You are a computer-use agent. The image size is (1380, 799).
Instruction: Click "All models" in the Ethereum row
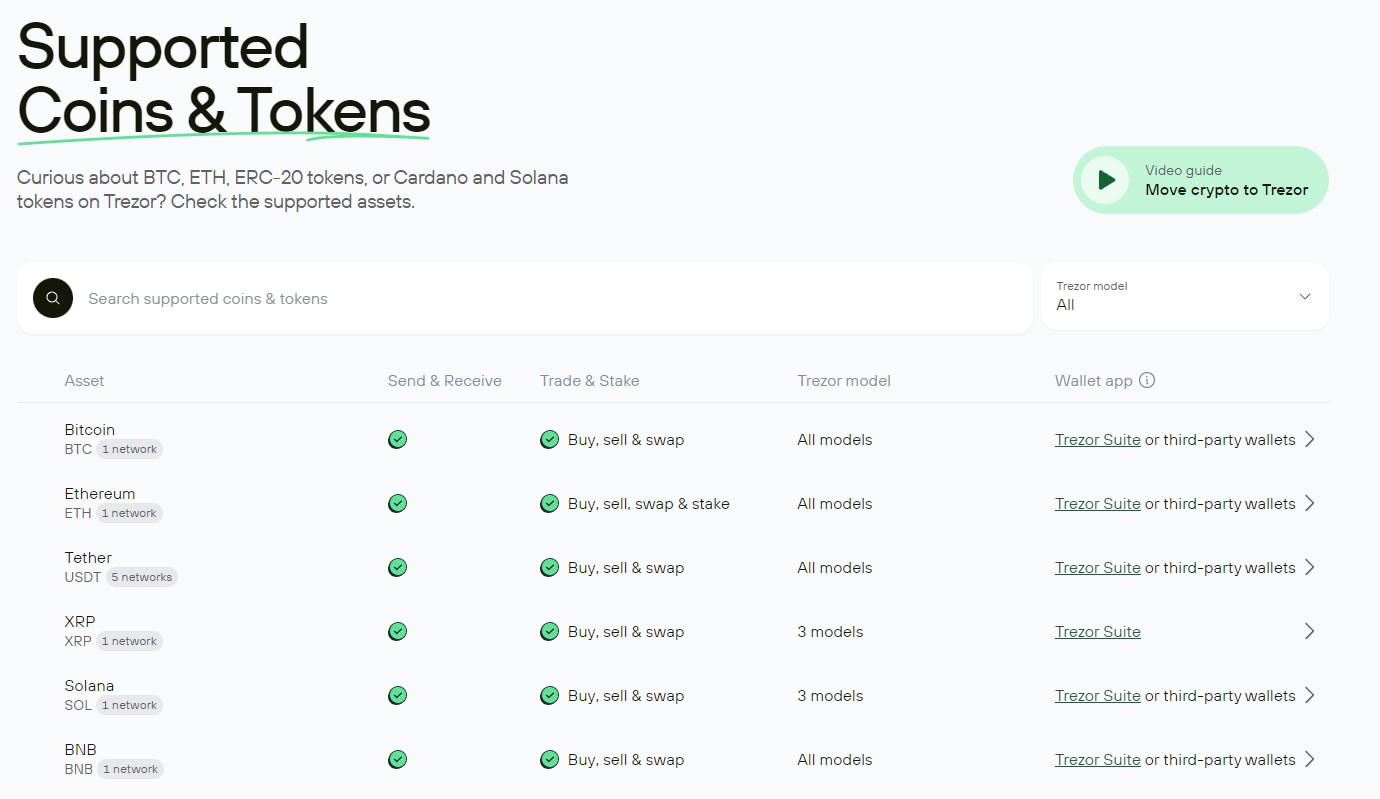(835, 504)
